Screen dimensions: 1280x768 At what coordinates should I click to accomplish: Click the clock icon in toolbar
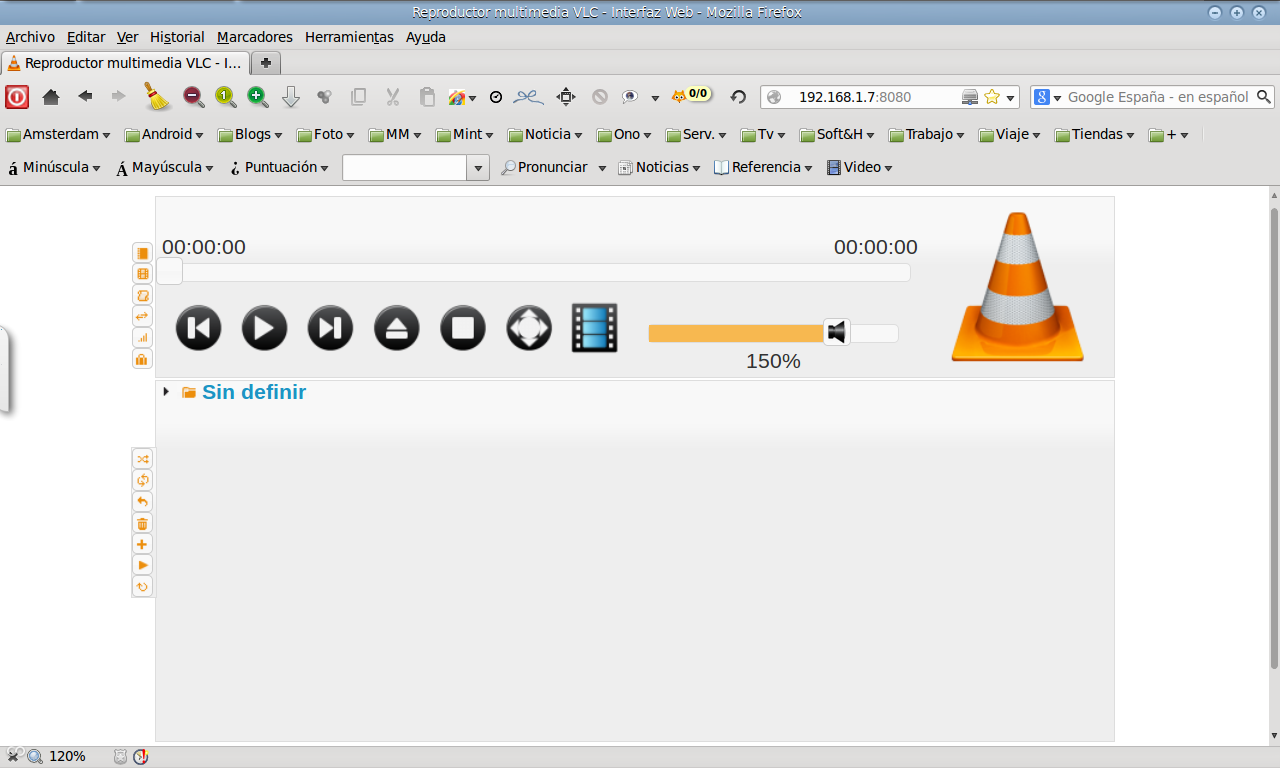pyautogui.click(x=496, y=97)
